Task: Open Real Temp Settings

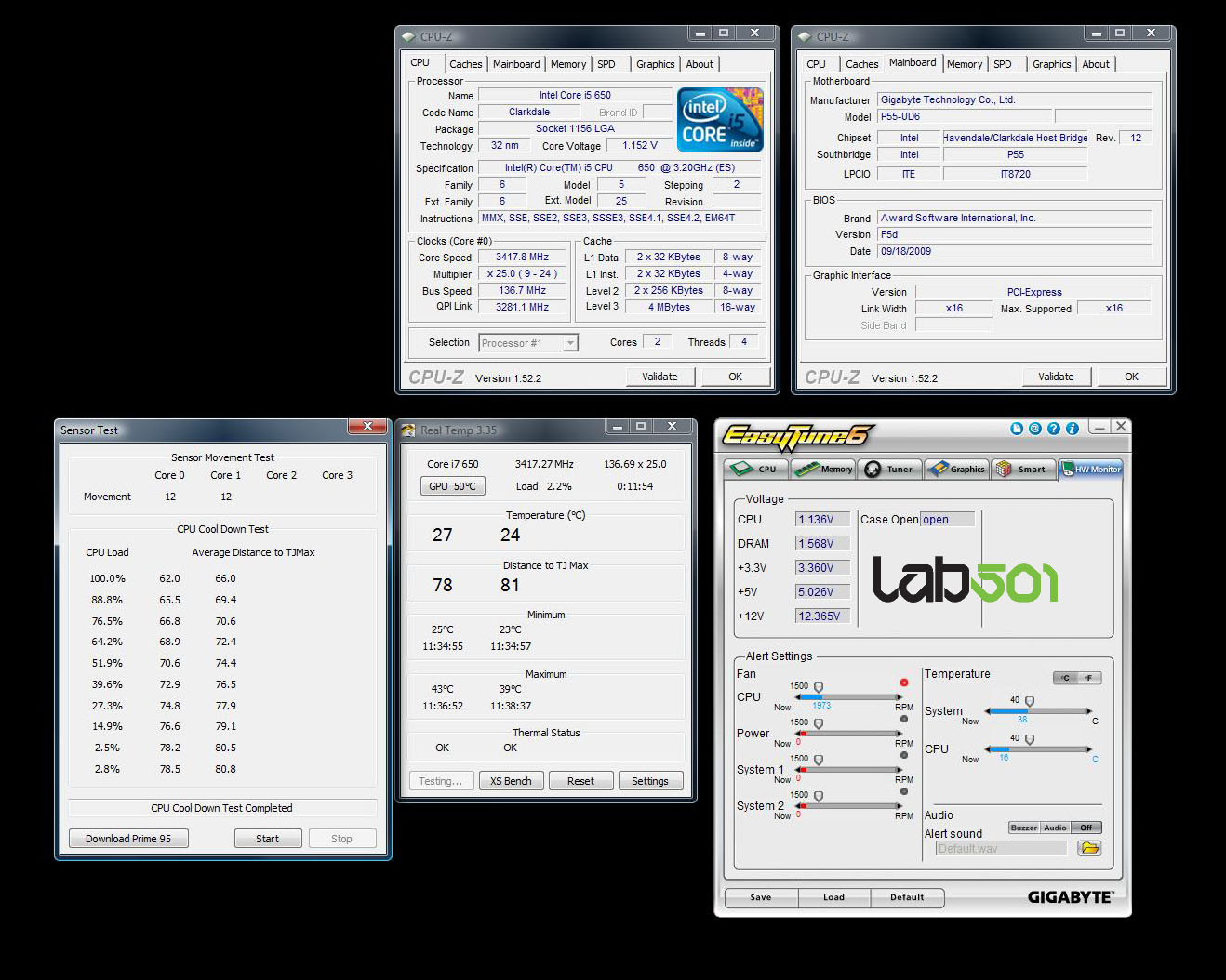Action: click(x=649, y=781)
